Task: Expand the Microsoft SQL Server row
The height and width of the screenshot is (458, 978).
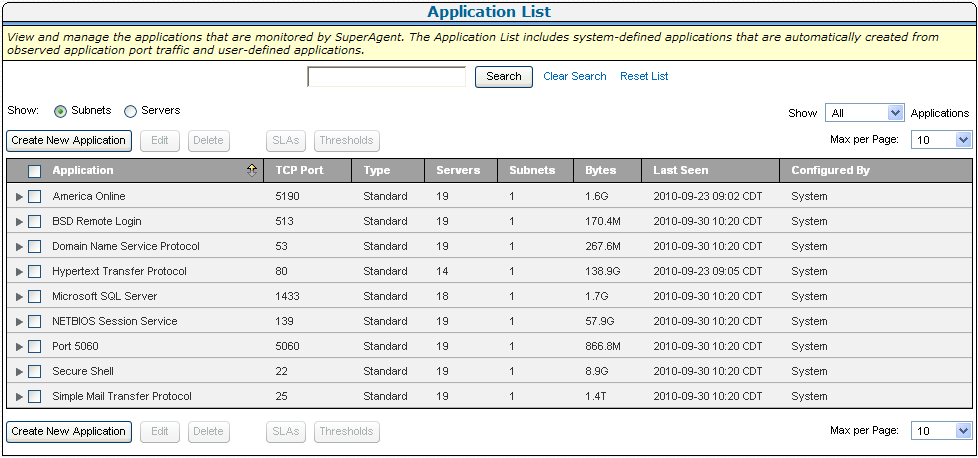Action: 19,297
